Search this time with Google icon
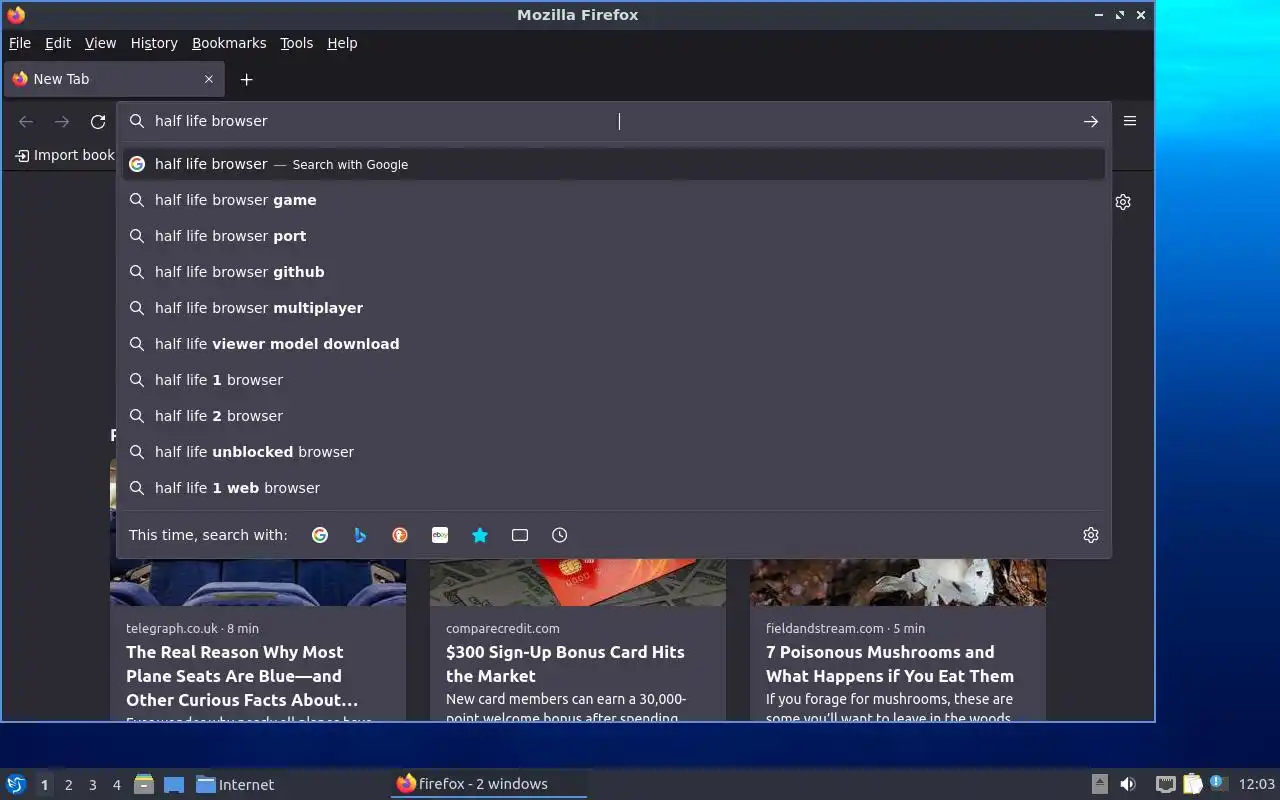Image resolution: width=1280 pixels, height=800 pixels. [320, 535]
